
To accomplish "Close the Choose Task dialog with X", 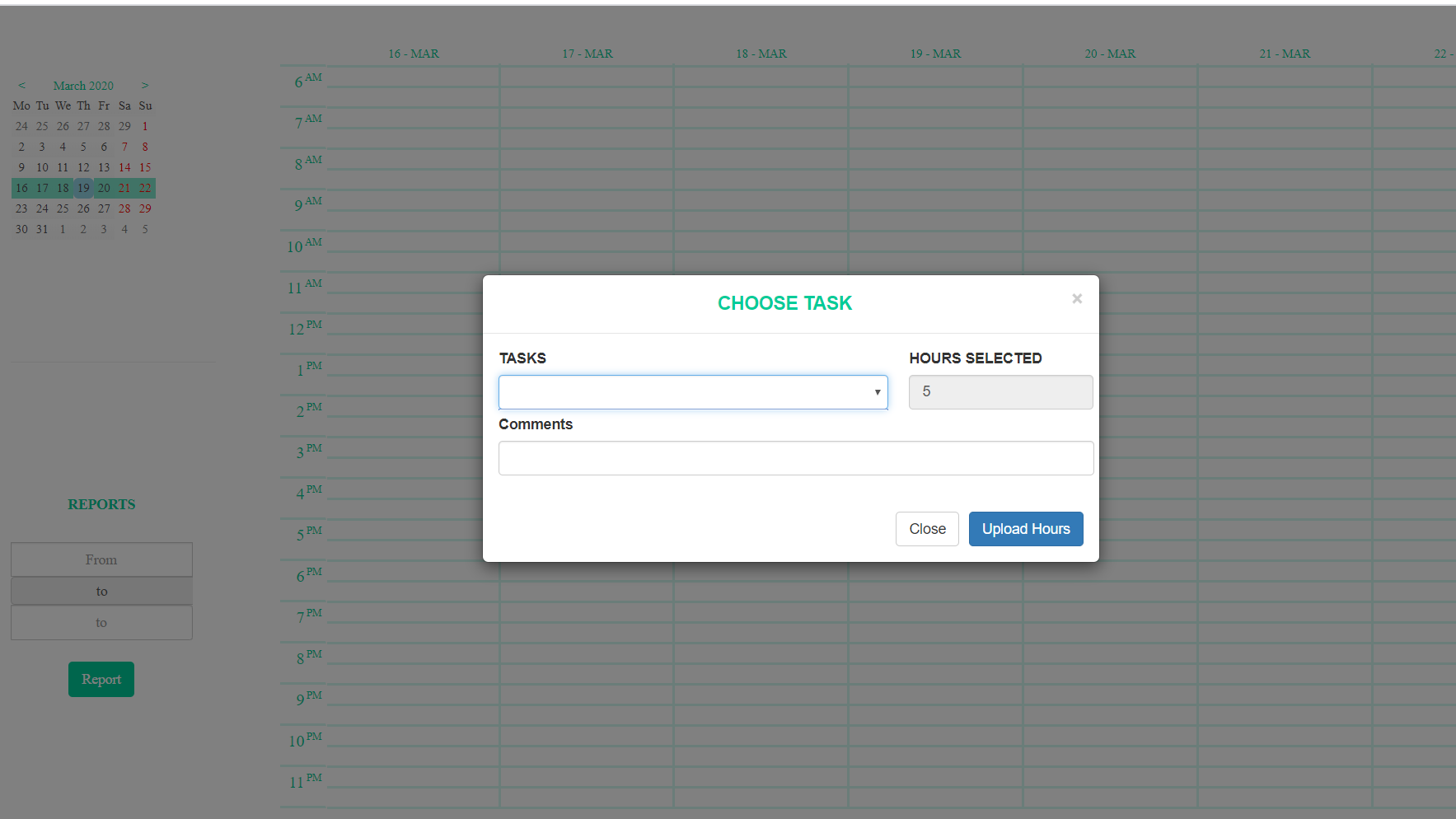I will pyautogui.click(x=1077, y=299).
